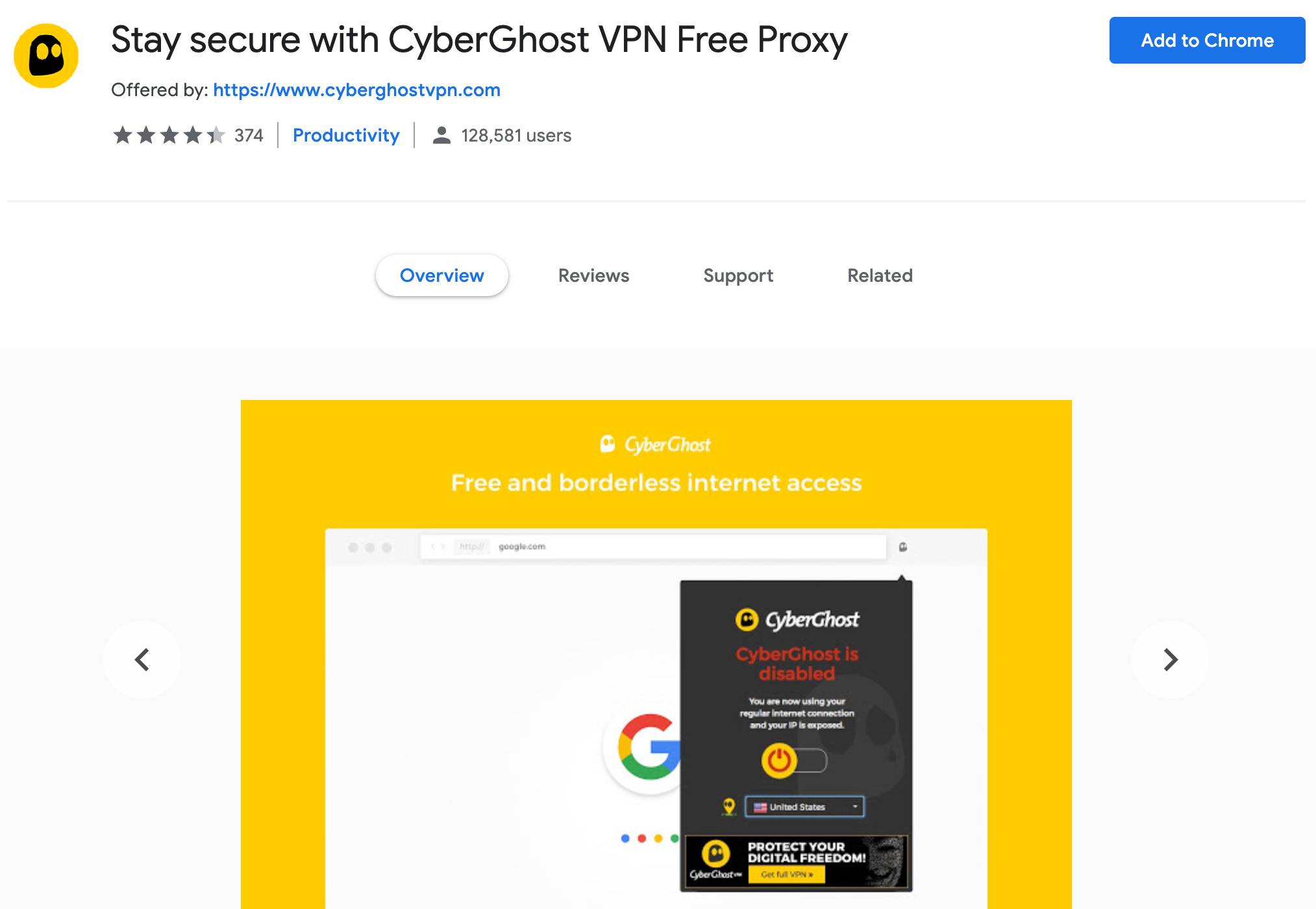Click the left arrow to previous screenshot

point(143,658)
